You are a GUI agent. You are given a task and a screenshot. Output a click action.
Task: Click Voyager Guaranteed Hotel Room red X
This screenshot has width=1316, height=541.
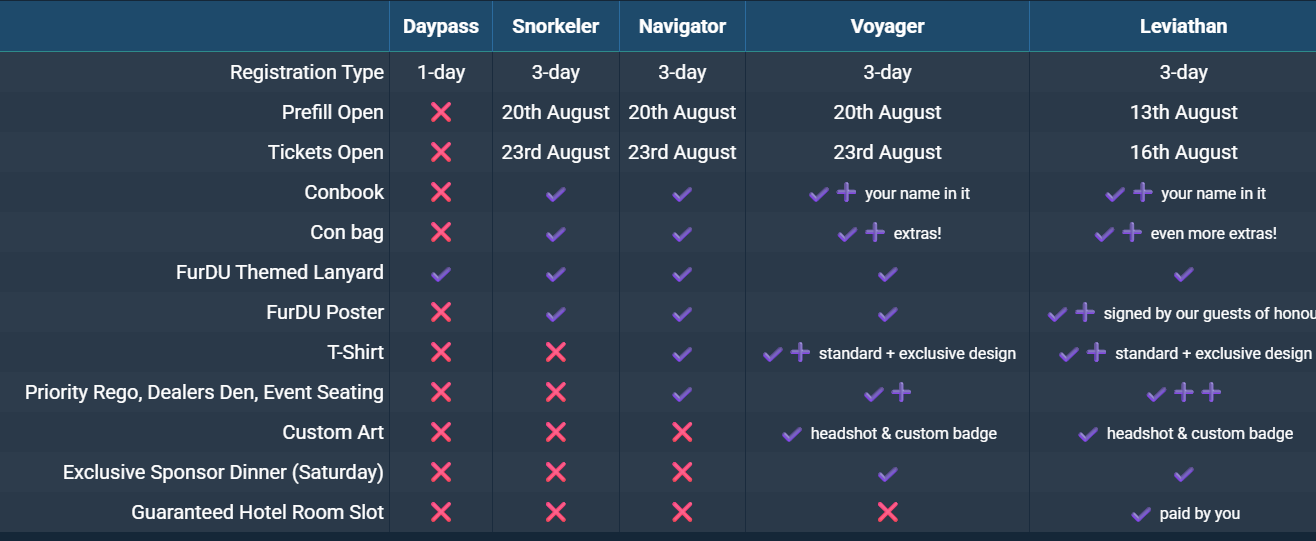click(x=887, y=512)
